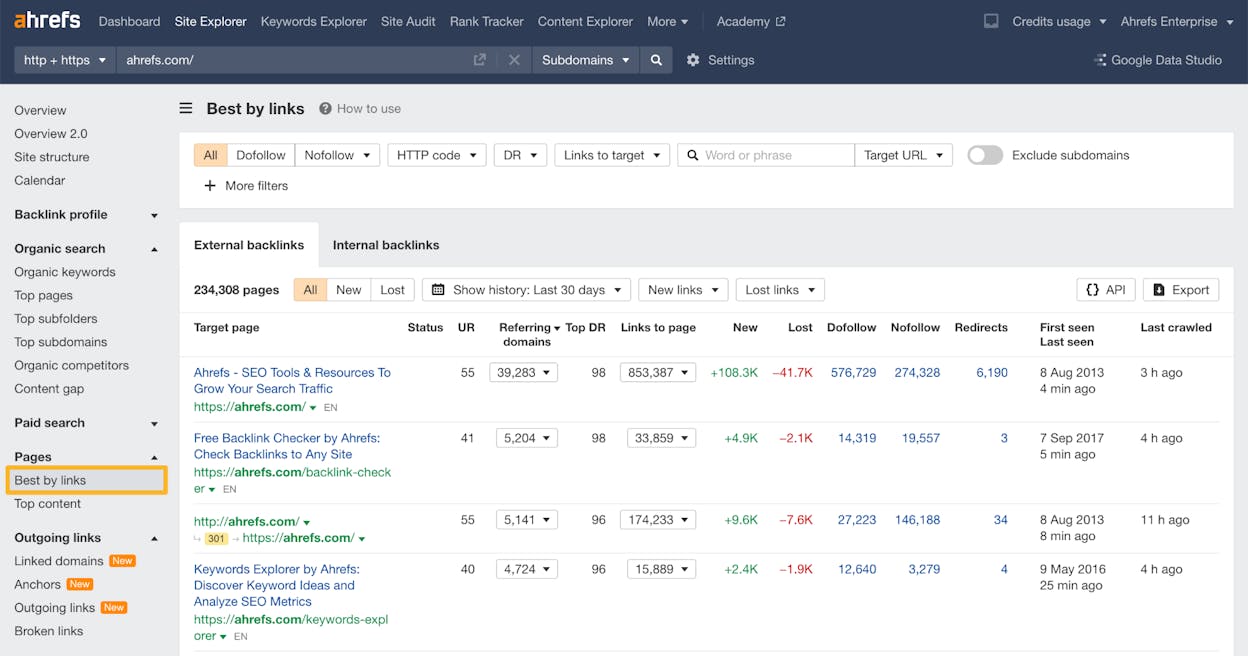Select the New pages filter
1248x656 pixels.
pyautogui.click(x=348, y=290)
